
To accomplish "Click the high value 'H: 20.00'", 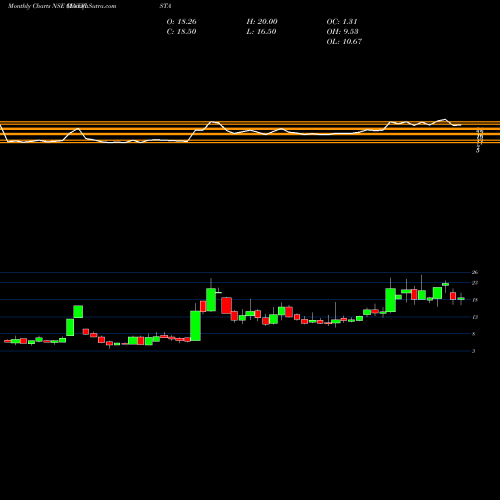I will pos(262,21).
